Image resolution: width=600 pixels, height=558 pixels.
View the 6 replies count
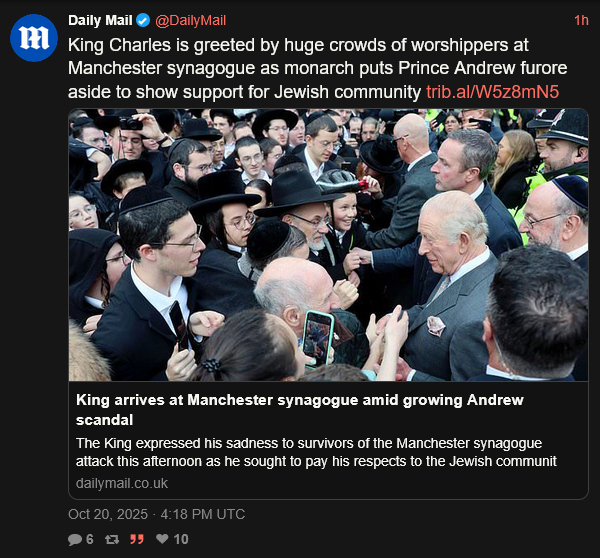click(x=90, y=540)
